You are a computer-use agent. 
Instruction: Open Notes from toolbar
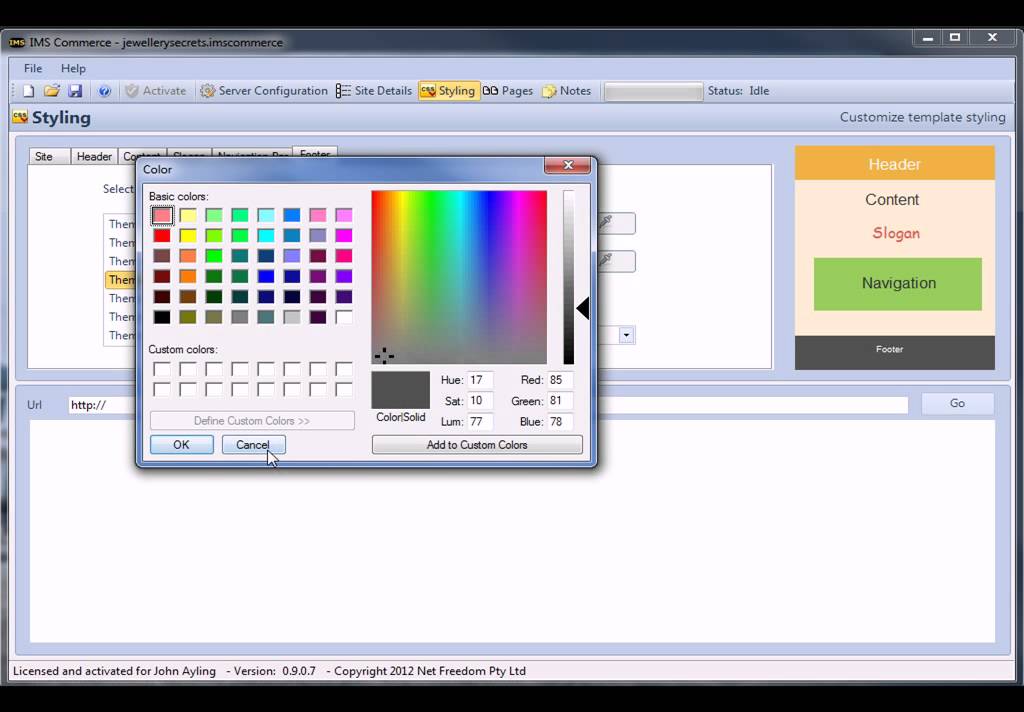[567, 91]
